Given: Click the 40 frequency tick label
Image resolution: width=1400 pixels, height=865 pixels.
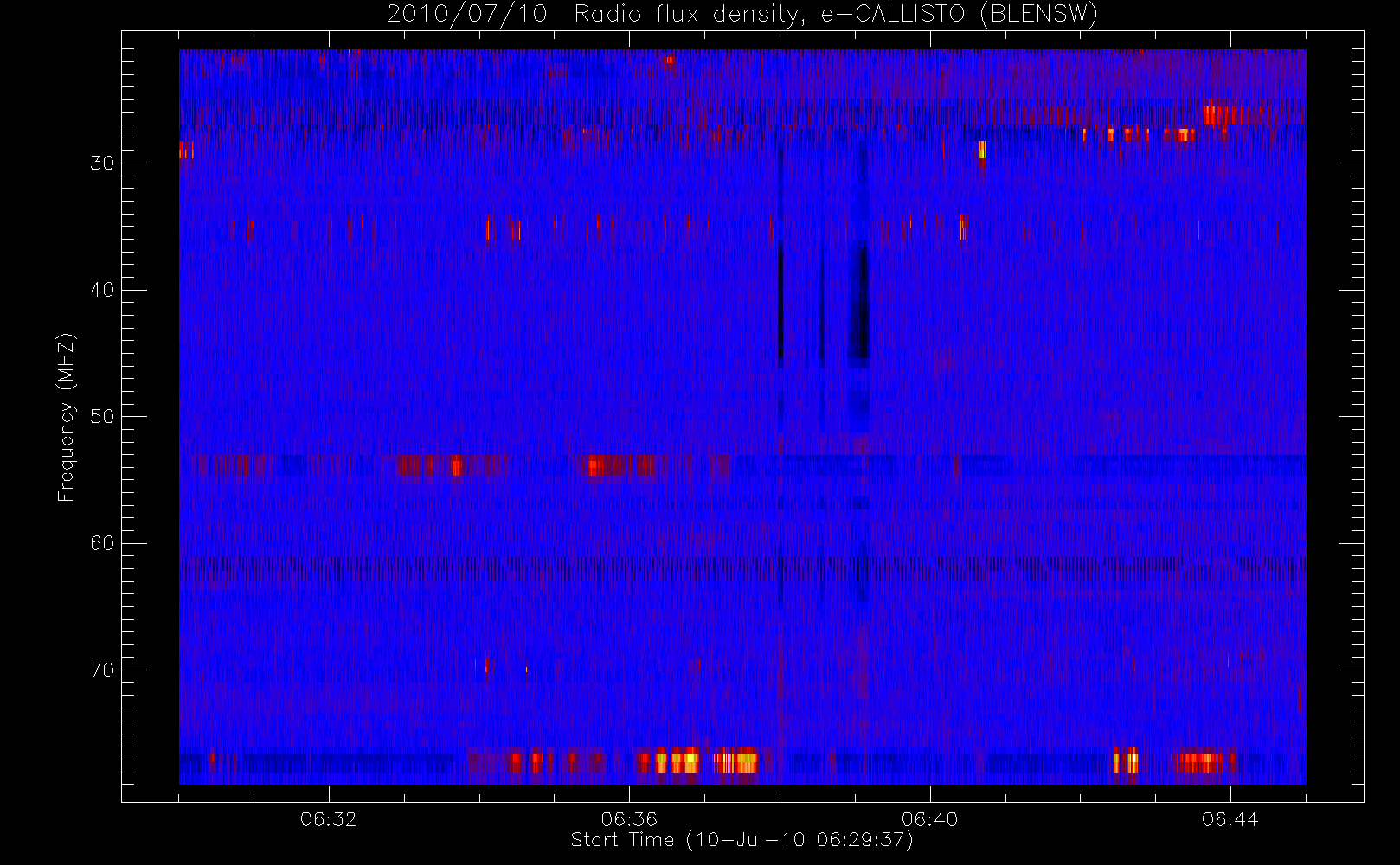Looking at the screenshot, I should pos(102,290).
